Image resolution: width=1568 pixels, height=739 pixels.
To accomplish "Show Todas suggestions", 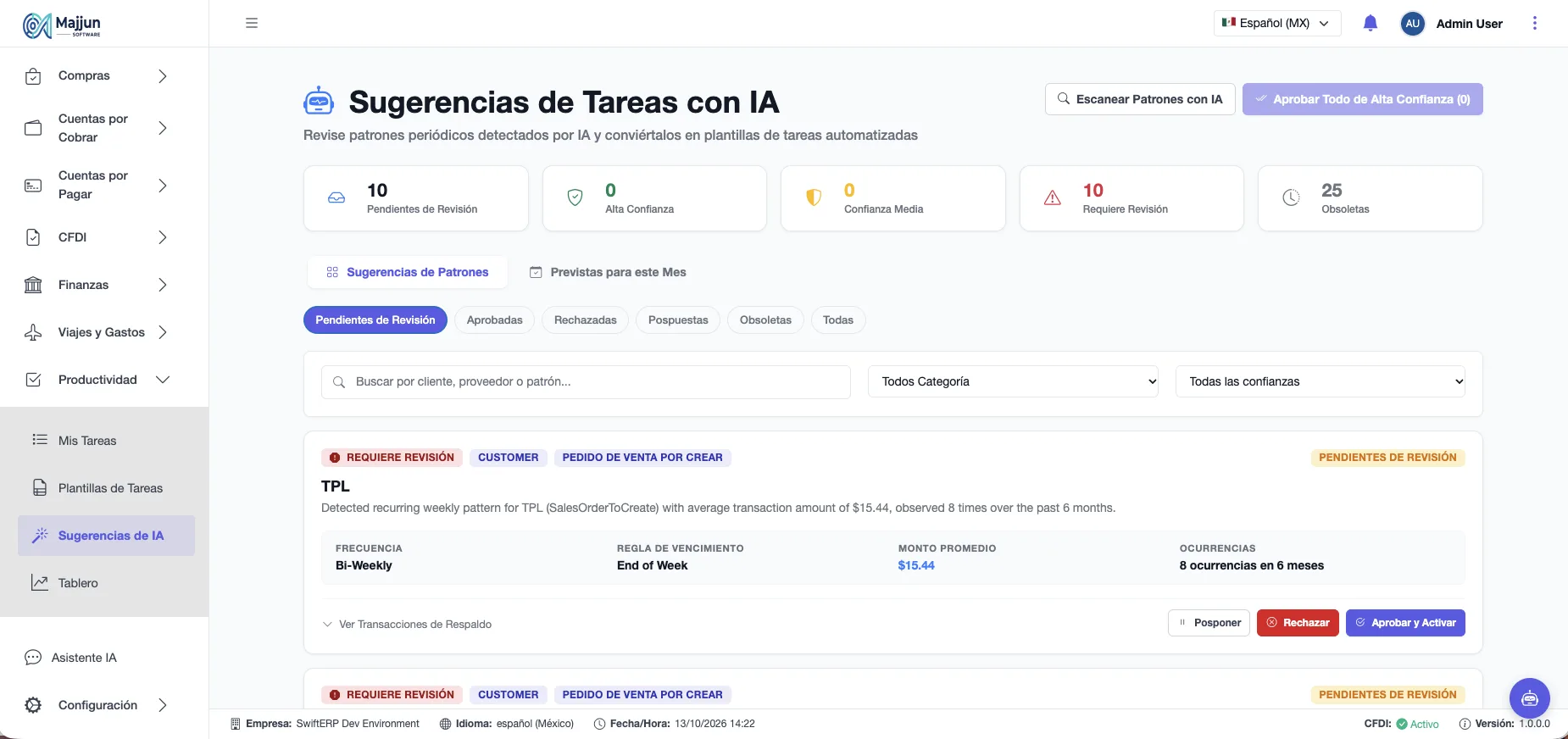I will tap(838, 320).
